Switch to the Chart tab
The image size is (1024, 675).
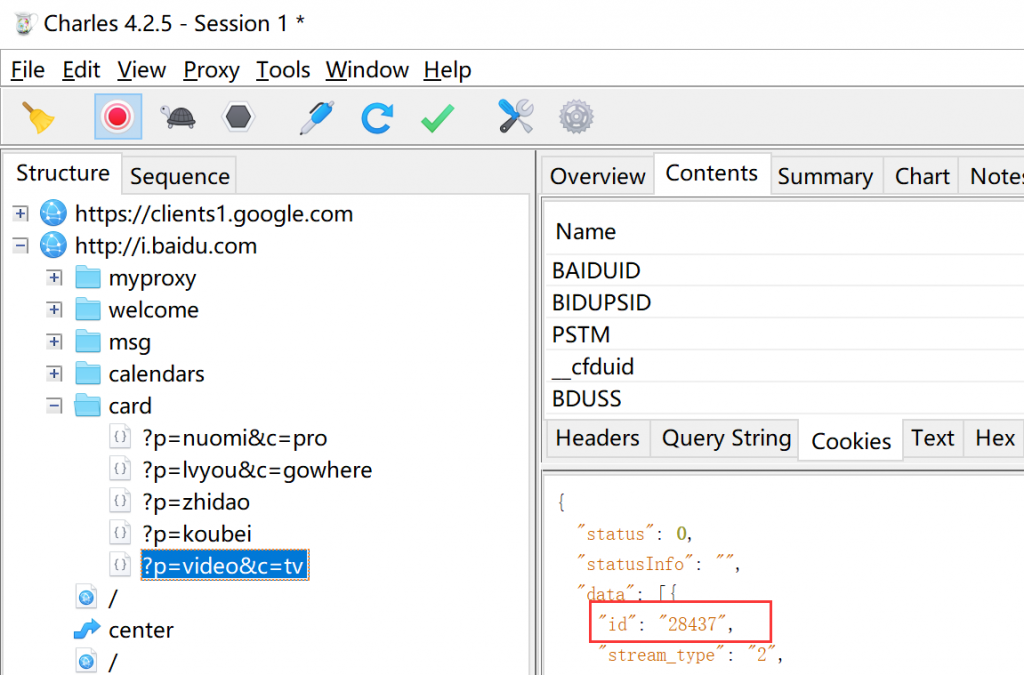pyautogui.click(x=922, y=176)
